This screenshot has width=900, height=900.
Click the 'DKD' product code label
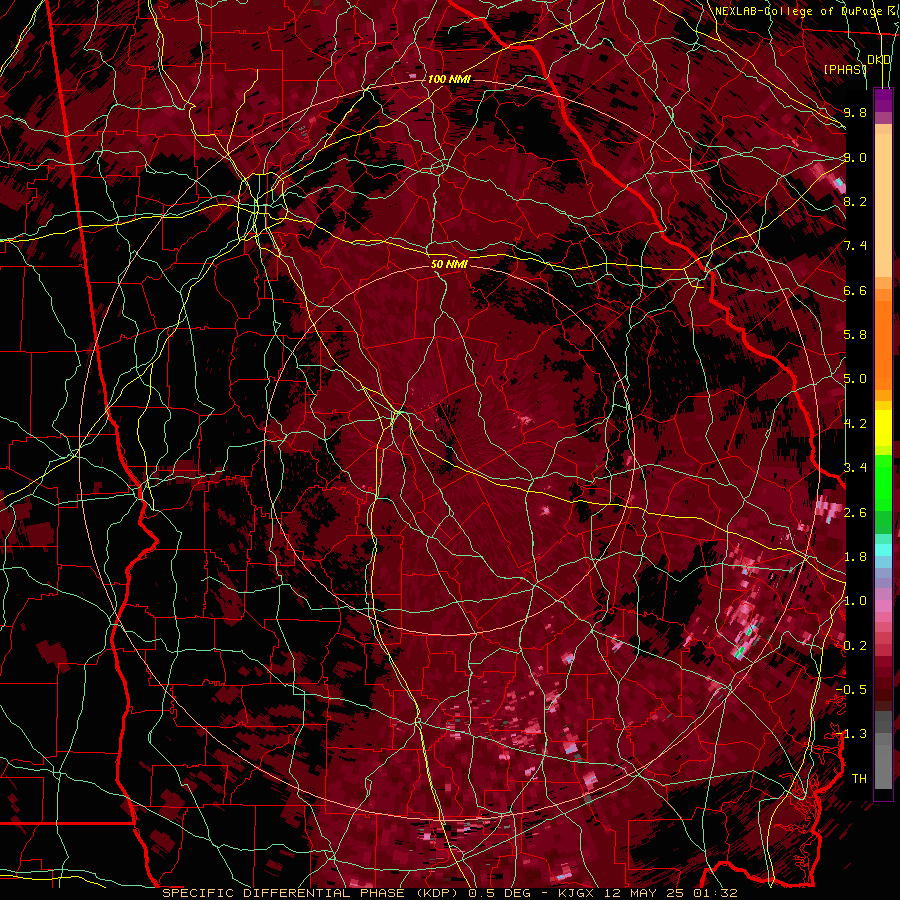click(x=879, y=60)
